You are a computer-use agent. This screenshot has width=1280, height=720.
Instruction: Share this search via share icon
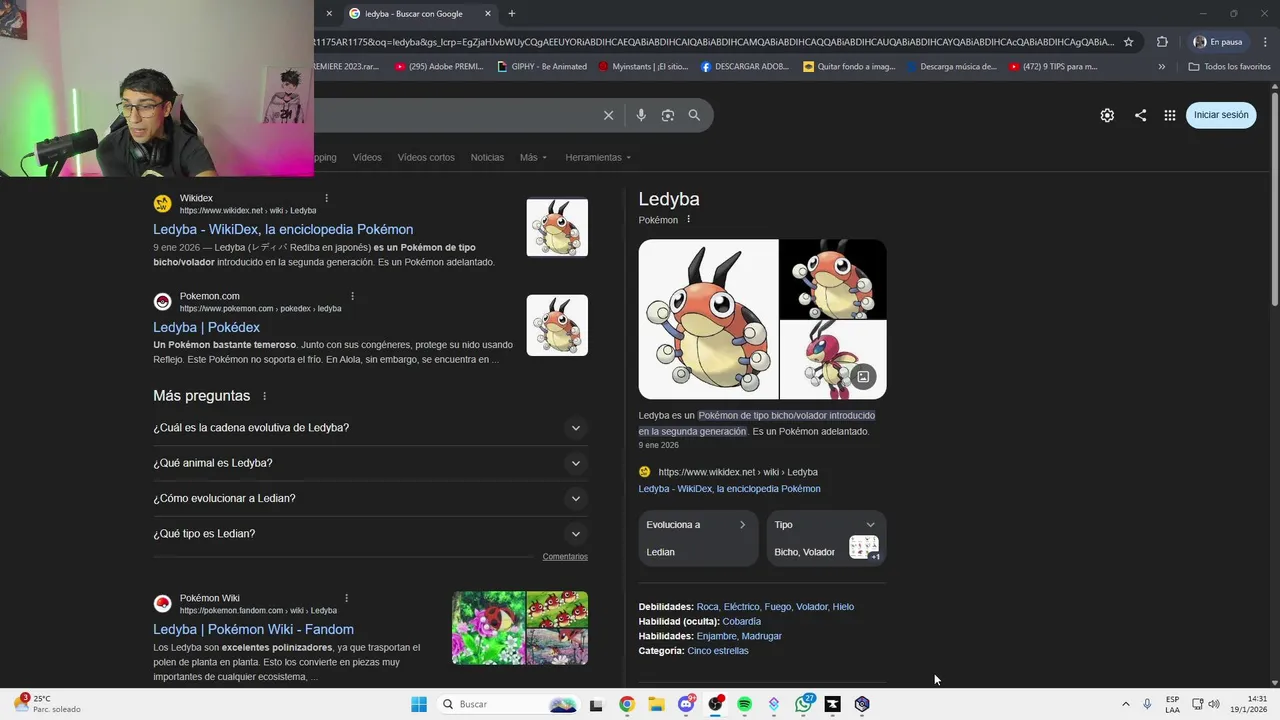[x=1140, y=115]
